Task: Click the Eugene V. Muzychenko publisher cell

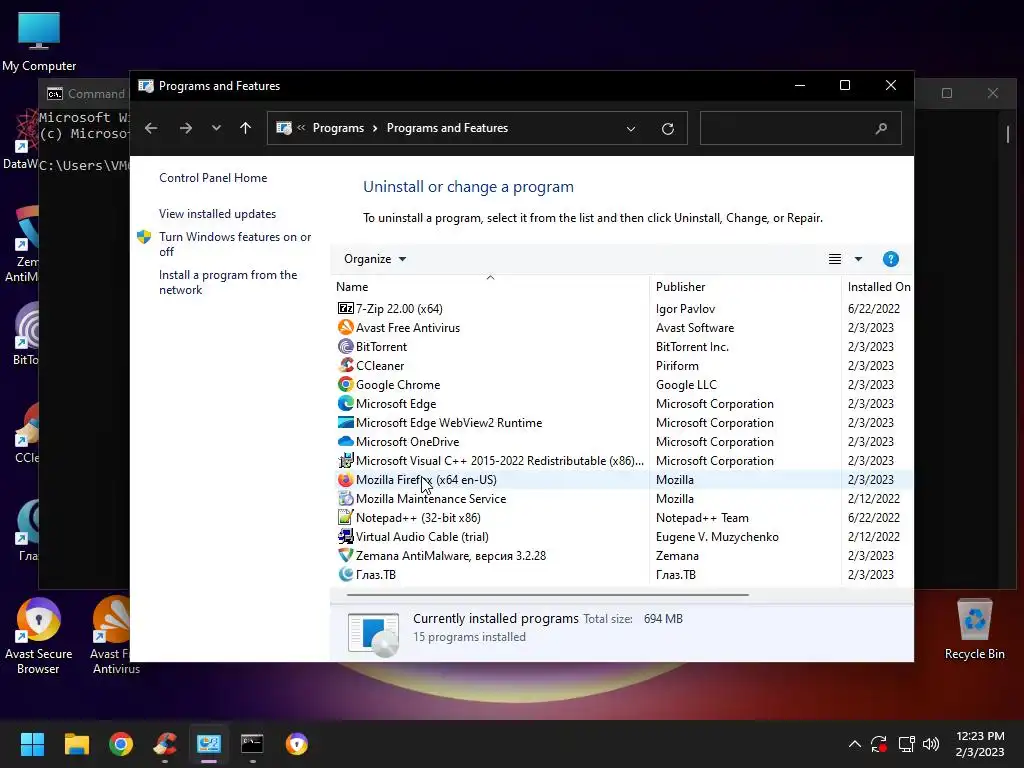Action: [x=717, y=536]
